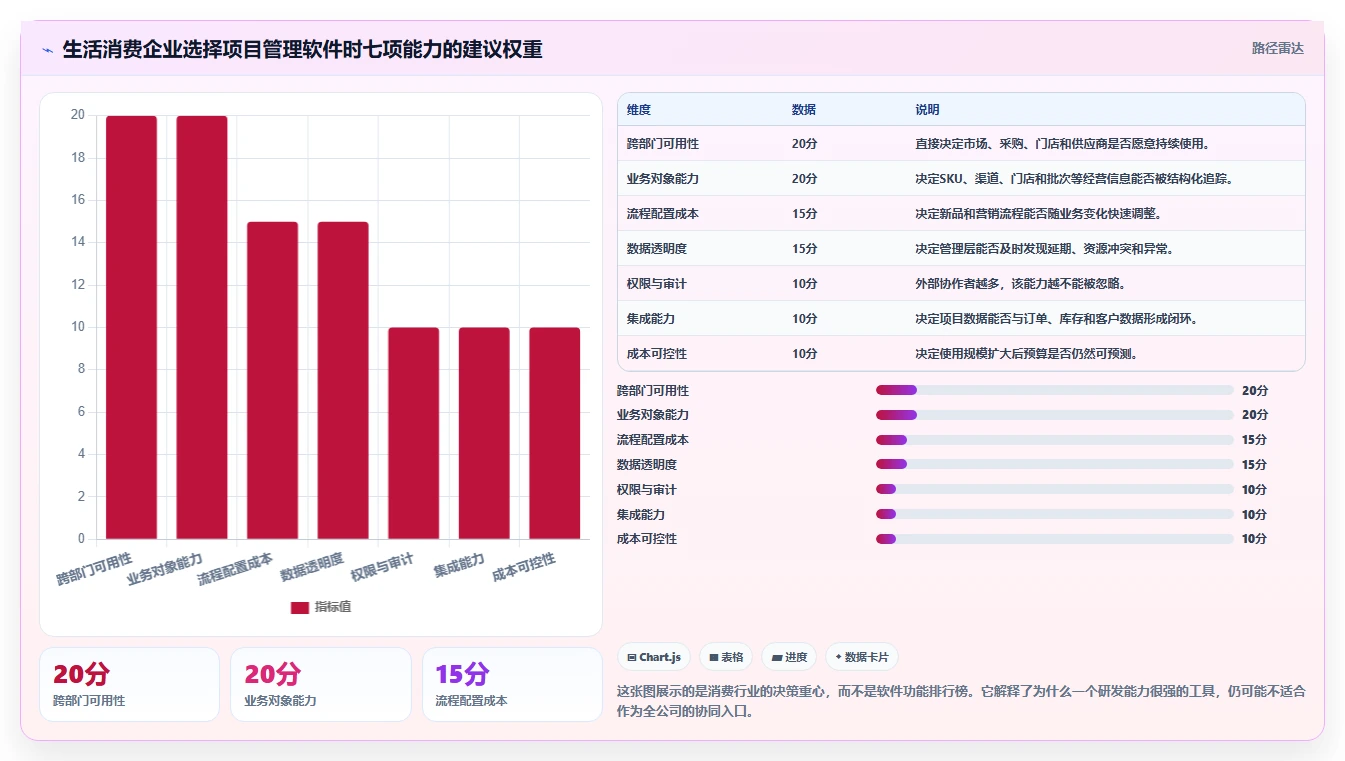The width and height of the screenshot is (1345, 761).
Task: Click the 集成能力 chart bar
Action: pyautogui.click(x=484, y=433)
